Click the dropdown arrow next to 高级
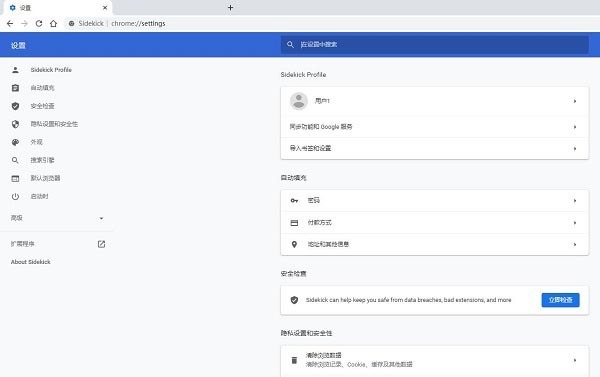The image size is (600, 377). coord(101,218)
